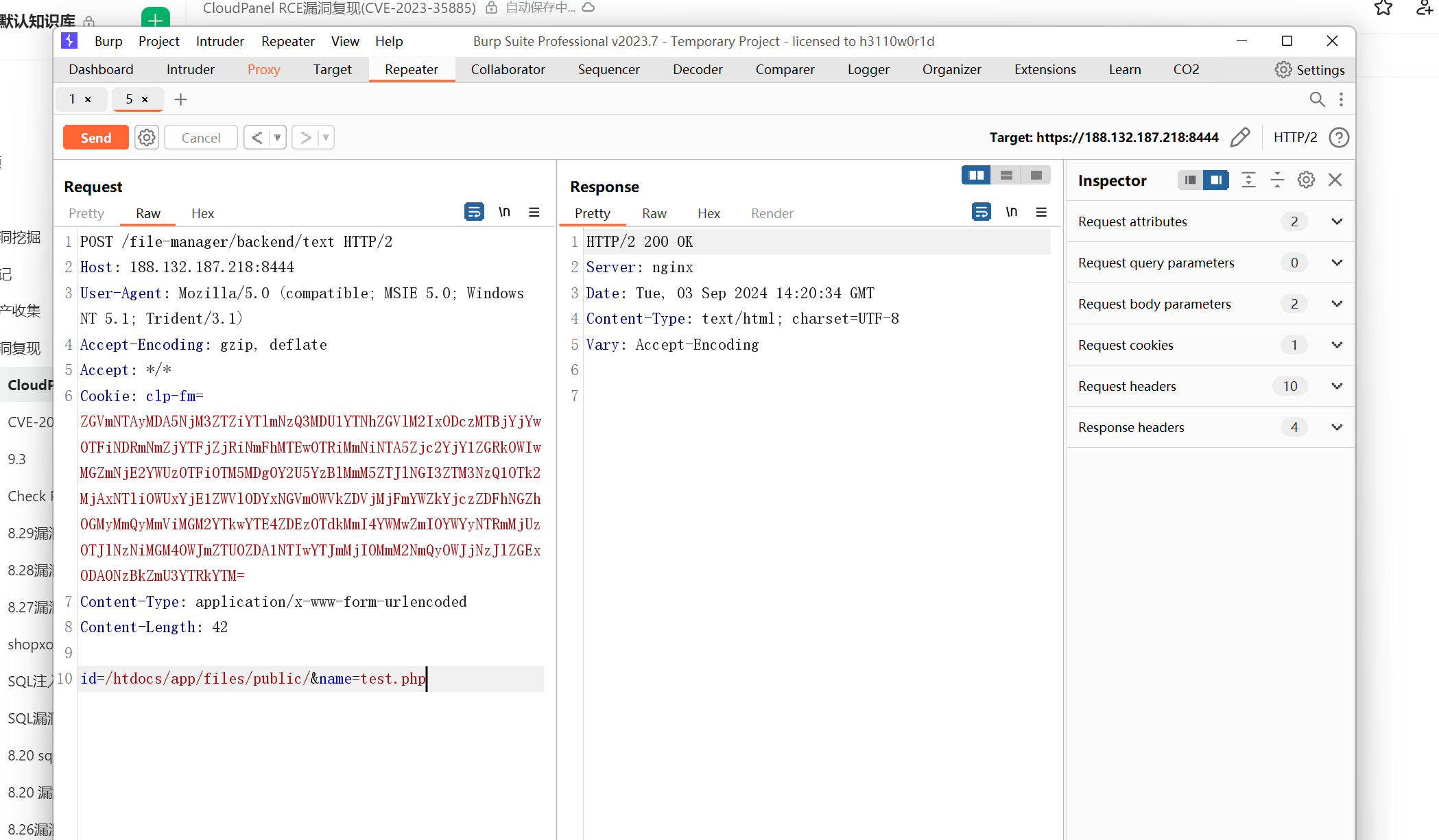1439x840 pixels.
Task: Dock Inspector panel to left side
Action: click(x=1191, y=180)
